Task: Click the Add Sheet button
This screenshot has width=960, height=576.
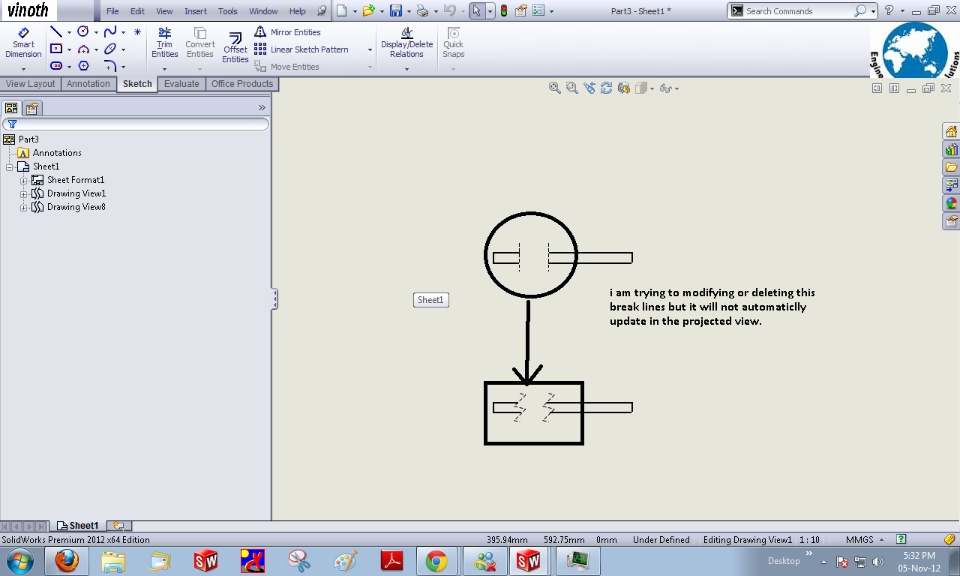Action: 119,525
